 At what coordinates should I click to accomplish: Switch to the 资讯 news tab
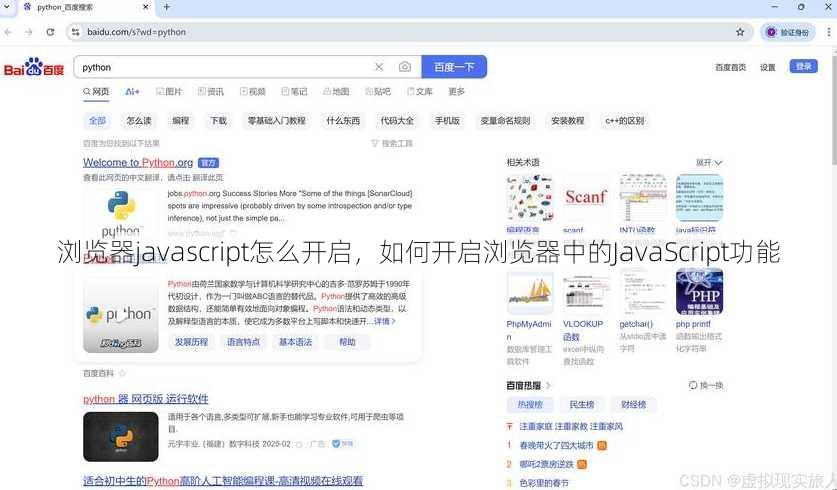point(211,92)
